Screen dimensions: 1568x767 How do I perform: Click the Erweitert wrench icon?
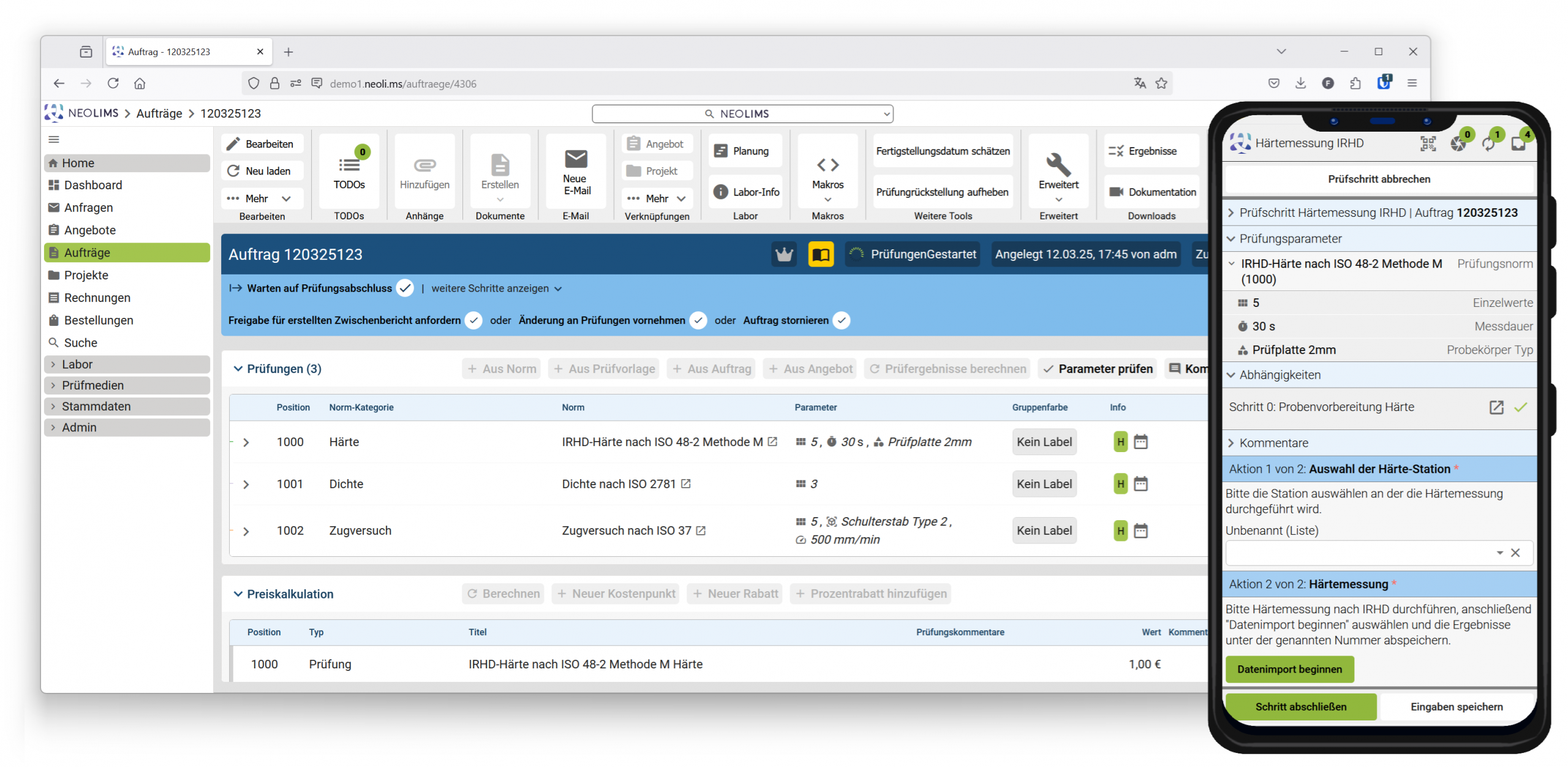point(1058,164)
